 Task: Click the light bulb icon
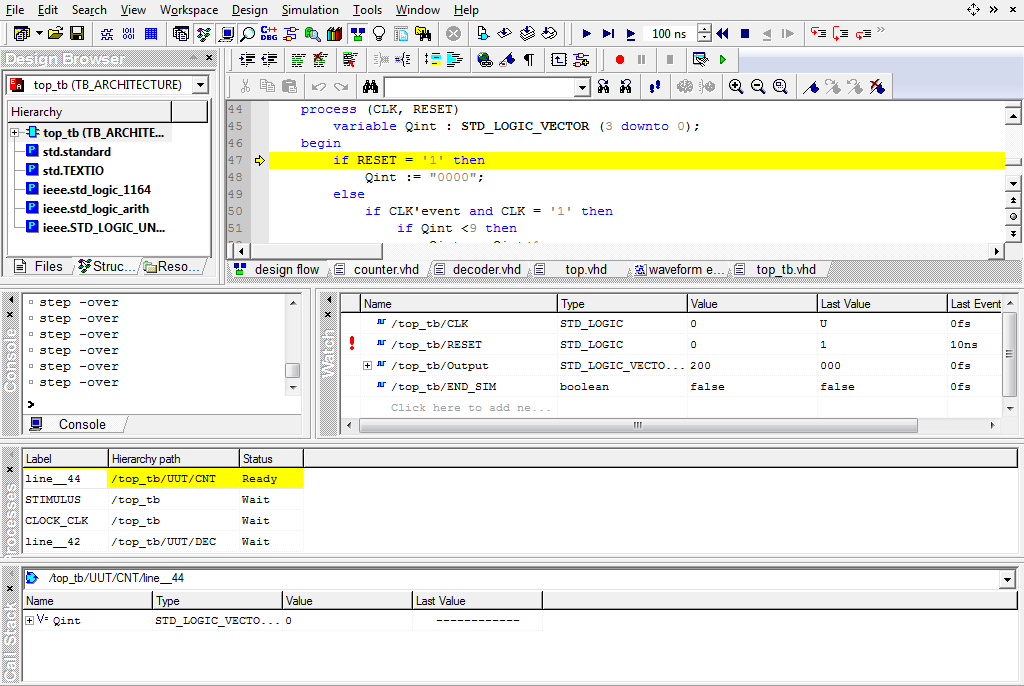click(x=379, y=33)
